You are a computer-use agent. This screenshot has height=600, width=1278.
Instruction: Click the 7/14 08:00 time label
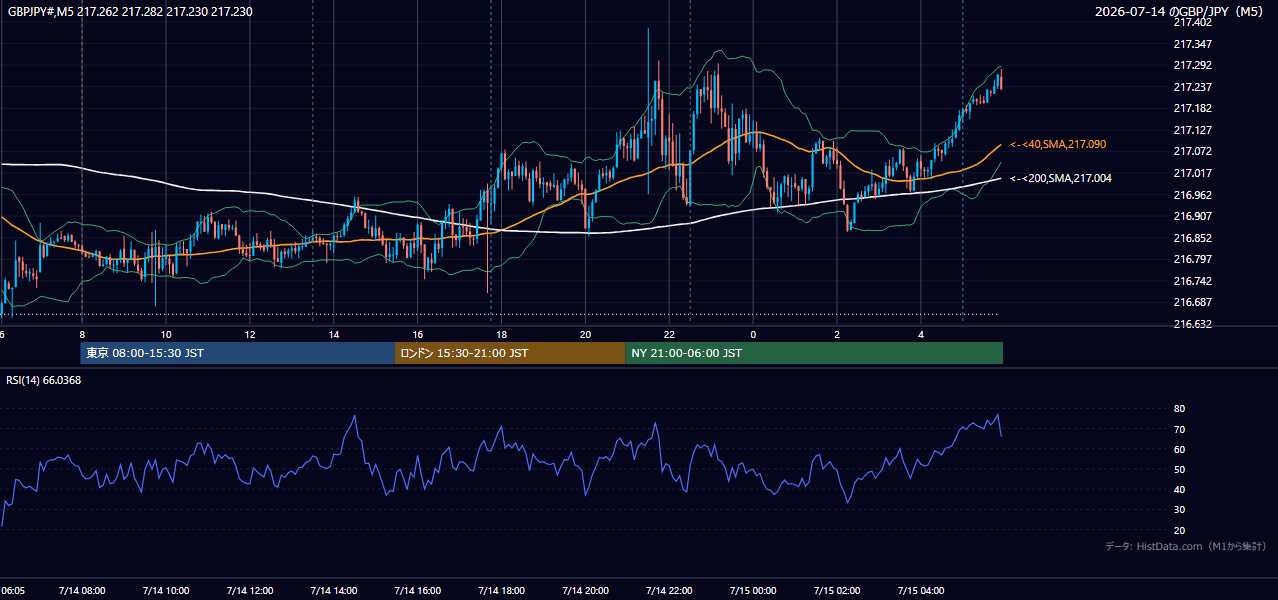pyautogui.click(x=82, y=590)
